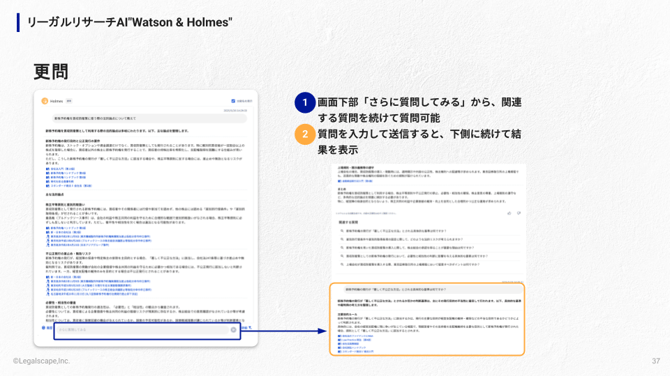The height and width of the screenshot is (376, 670).
Task: Toggle the checkbox at top right of Holmes panel
Action: point(233,101)
